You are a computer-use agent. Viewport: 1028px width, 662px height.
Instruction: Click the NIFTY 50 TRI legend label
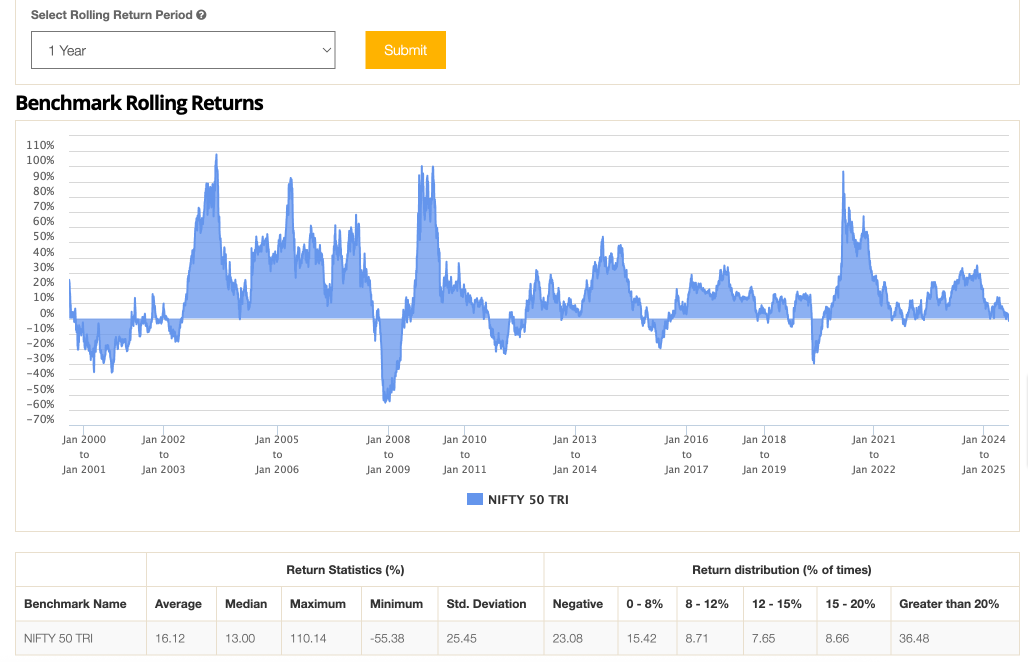click(528, 499)
